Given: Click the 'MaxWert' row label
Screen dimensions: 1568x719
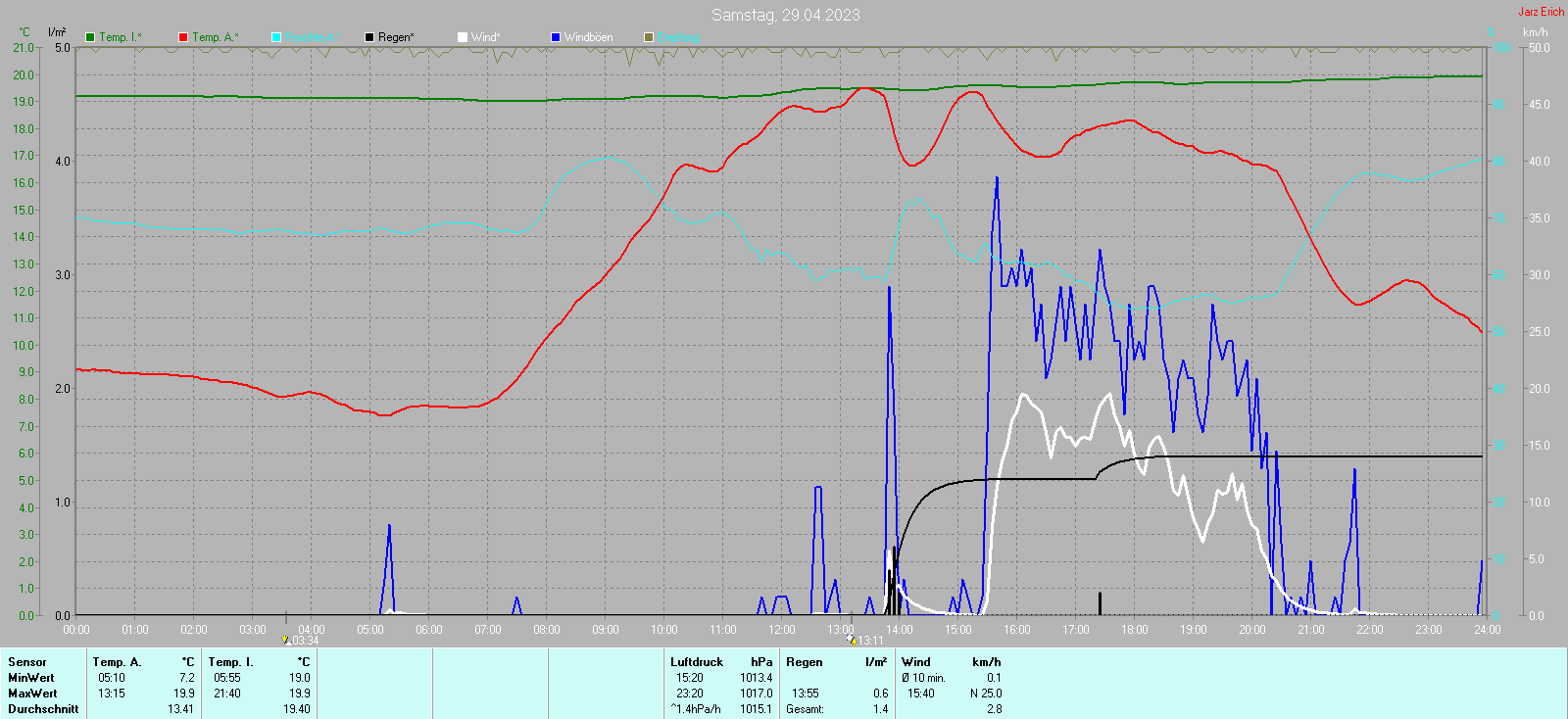Looking at the screenshot, I should [x=32, y=694].
